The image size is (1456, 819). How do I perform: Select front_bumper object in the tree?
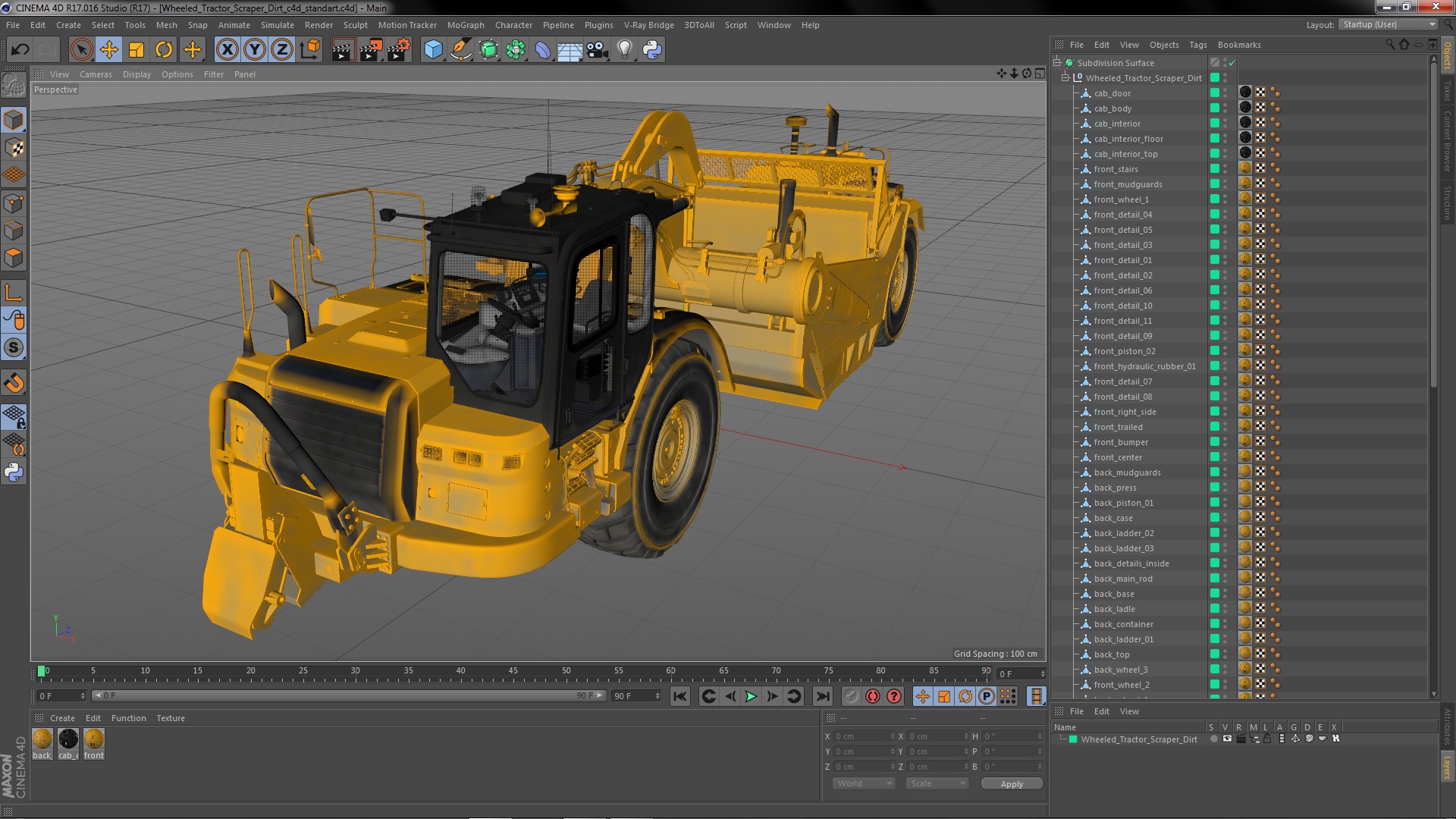coord(1120,442)
